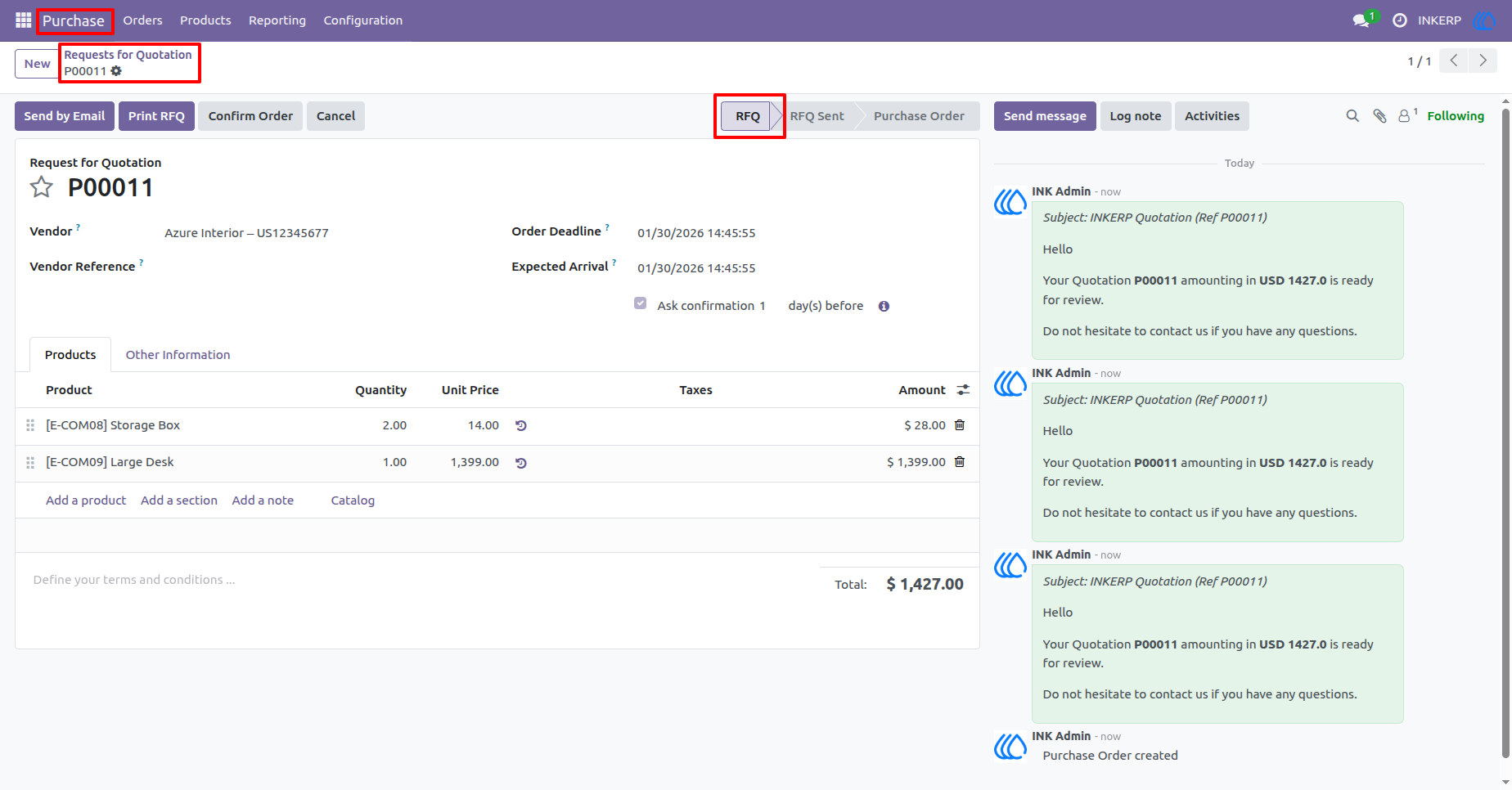Click the Vendor field Azure Interior
This screenshot has width=1512, height=790.
point(246,233)
